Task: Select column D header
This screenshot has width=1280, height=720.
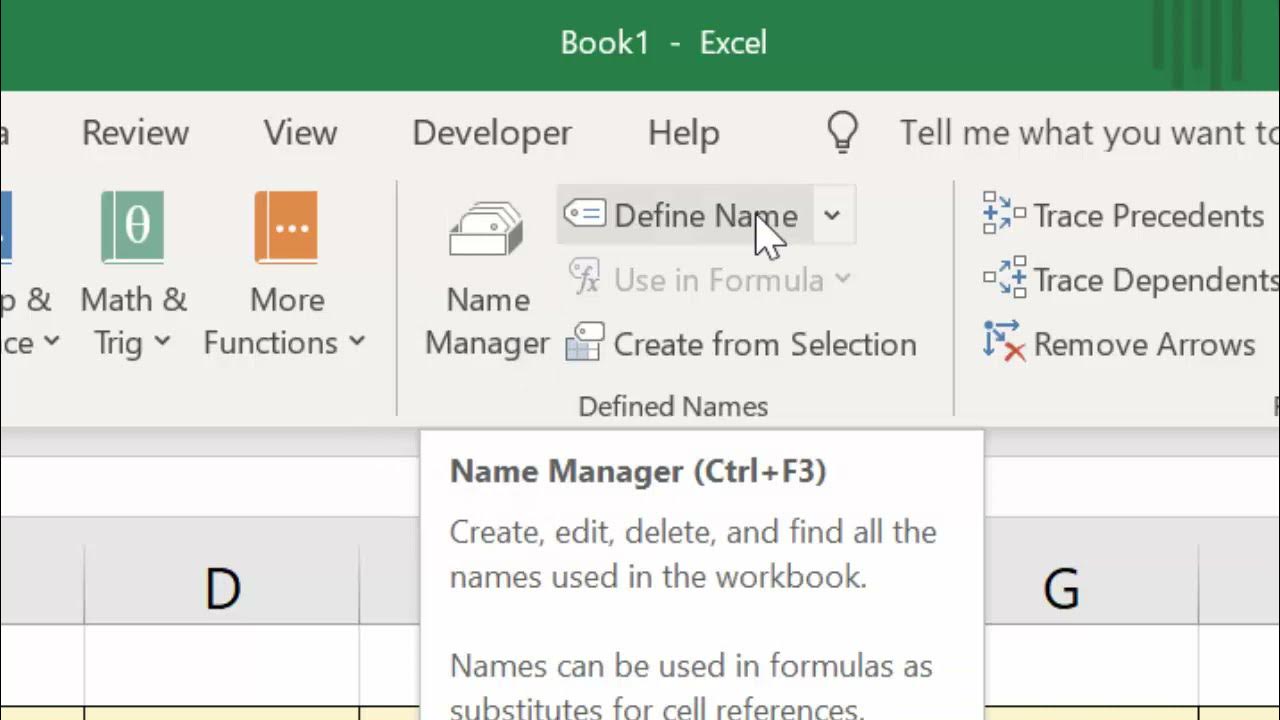Action: tap(222, 589)
